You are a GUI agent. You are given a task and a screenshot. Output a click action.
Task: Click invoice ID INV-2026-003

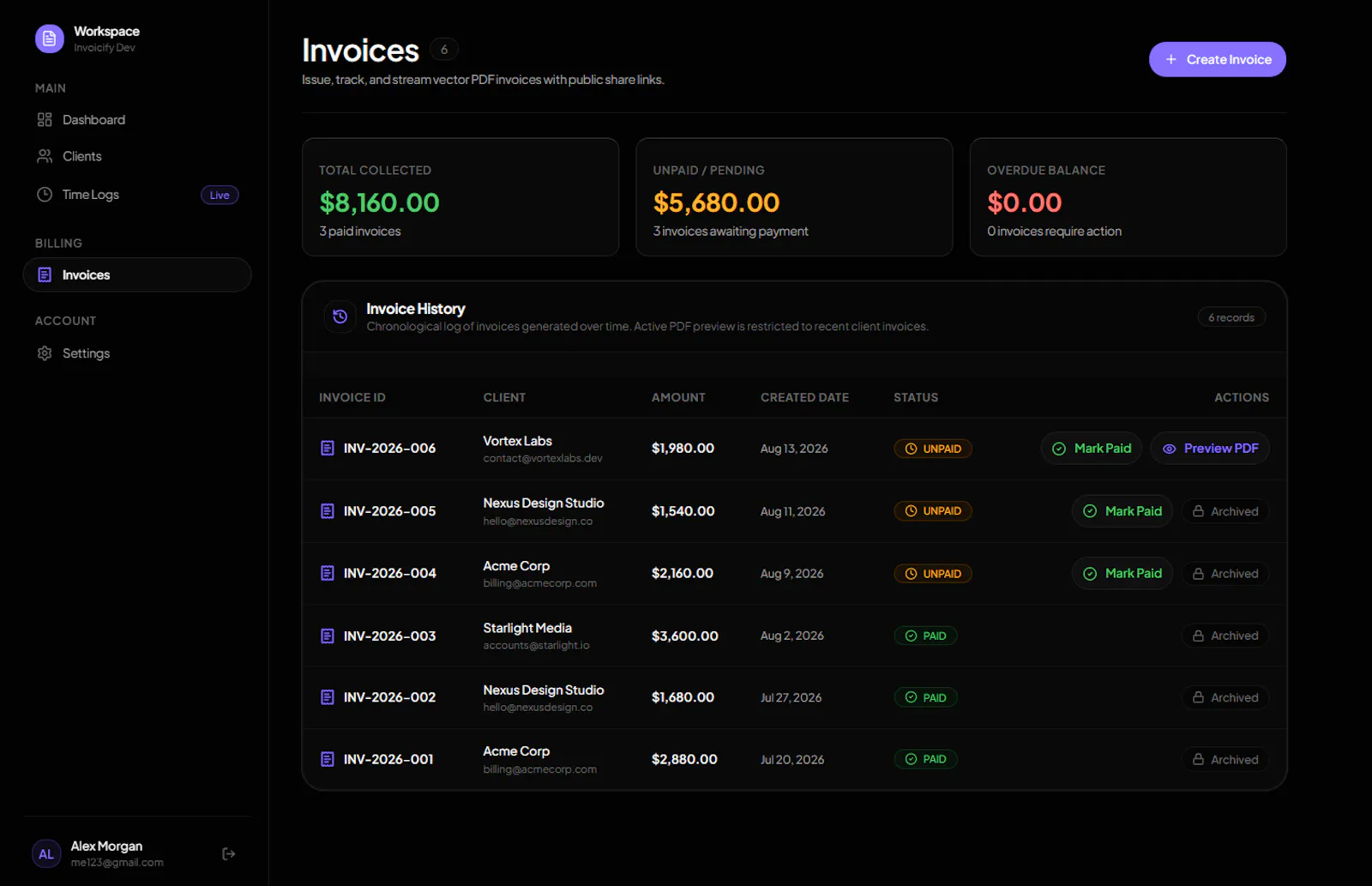click(x=389, y=636)
